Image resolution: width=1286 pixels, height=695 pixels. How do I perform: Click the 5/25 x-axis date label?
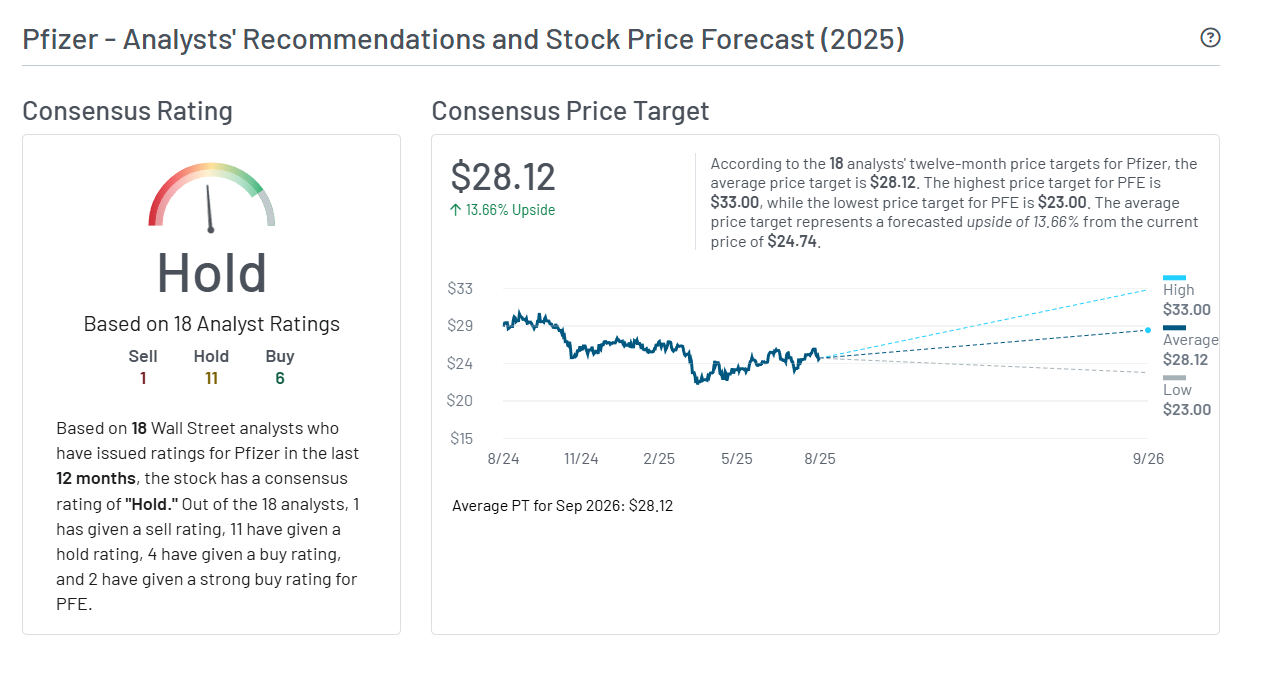(736, 459)
